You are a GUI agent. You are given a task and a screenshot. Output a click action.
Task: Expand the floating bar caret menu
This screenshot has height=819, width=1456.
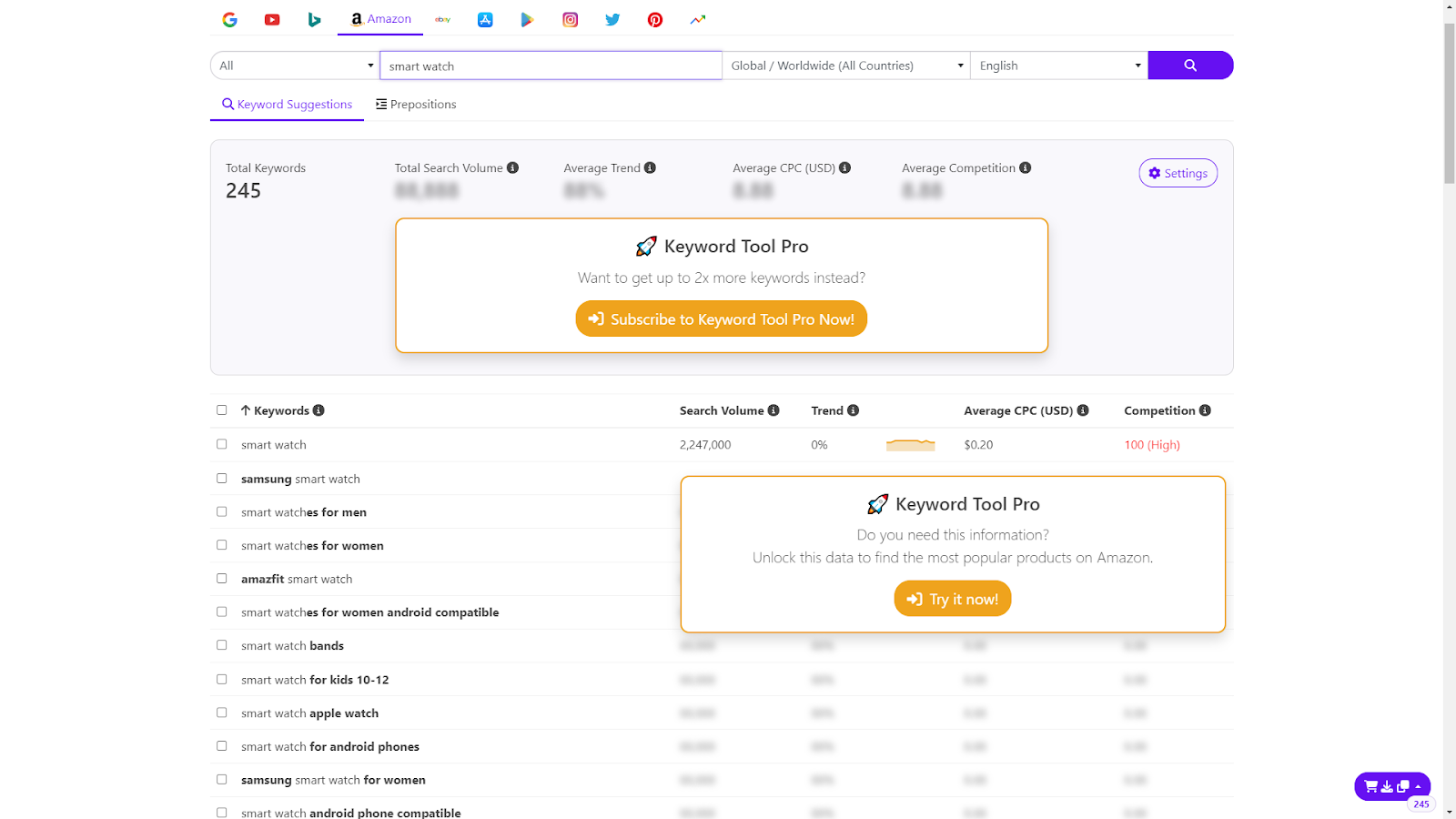coord(1418,785)
